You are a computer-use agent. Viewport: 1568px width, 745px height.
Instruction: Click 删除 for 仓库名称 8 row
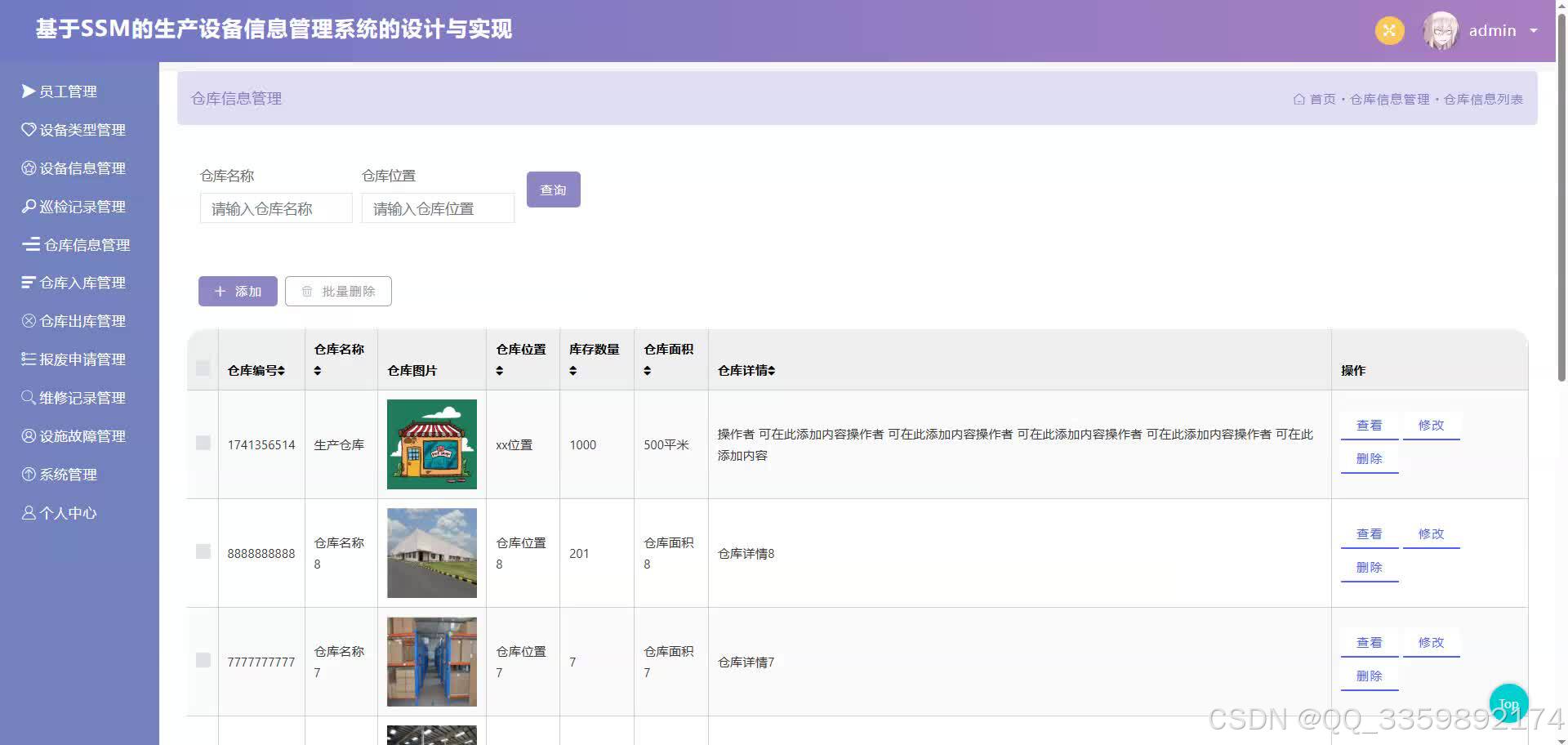click(x=1370, y=567)
